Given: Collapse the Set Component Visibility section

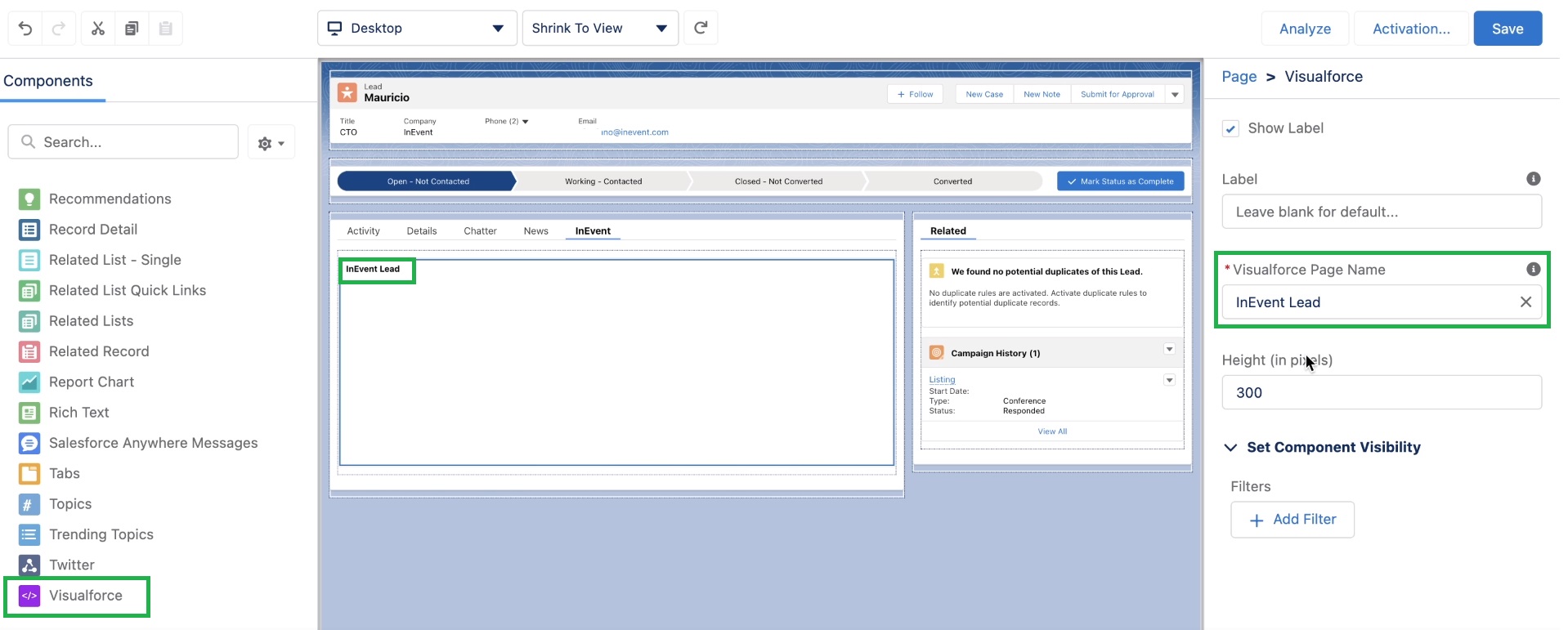Looking at the screenshot, I should (1230, 447).
